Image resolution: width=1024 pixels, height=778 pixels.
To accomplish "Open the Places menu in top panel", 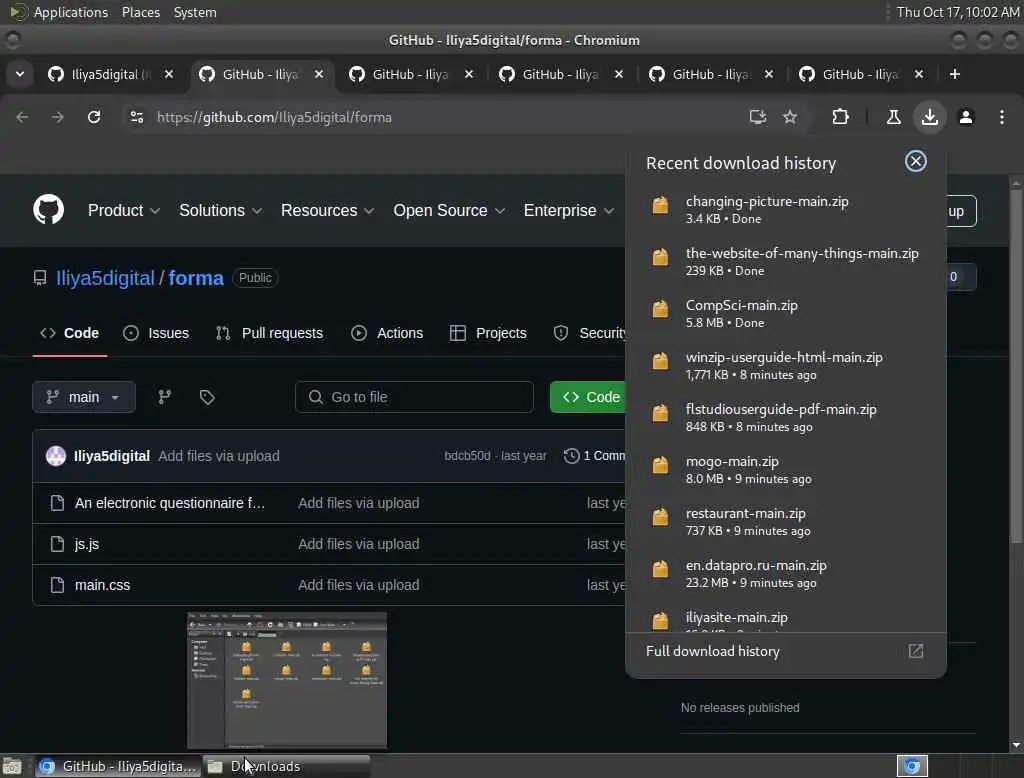I will tap(141, 12).
